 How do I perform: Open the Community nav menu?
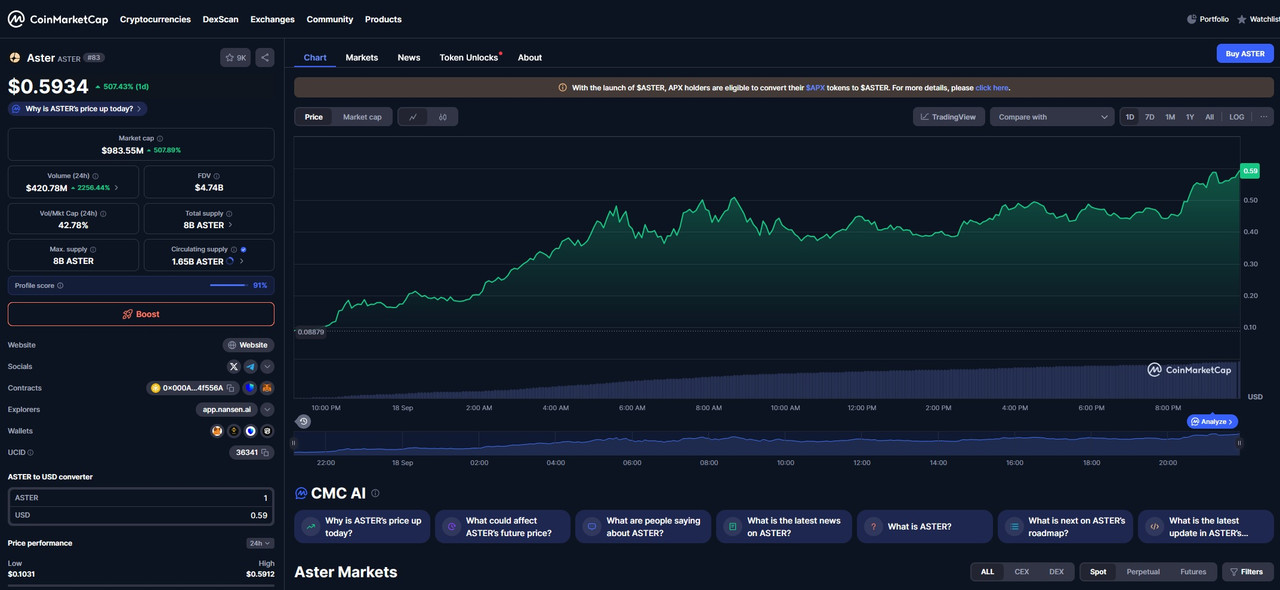point(329,19)
